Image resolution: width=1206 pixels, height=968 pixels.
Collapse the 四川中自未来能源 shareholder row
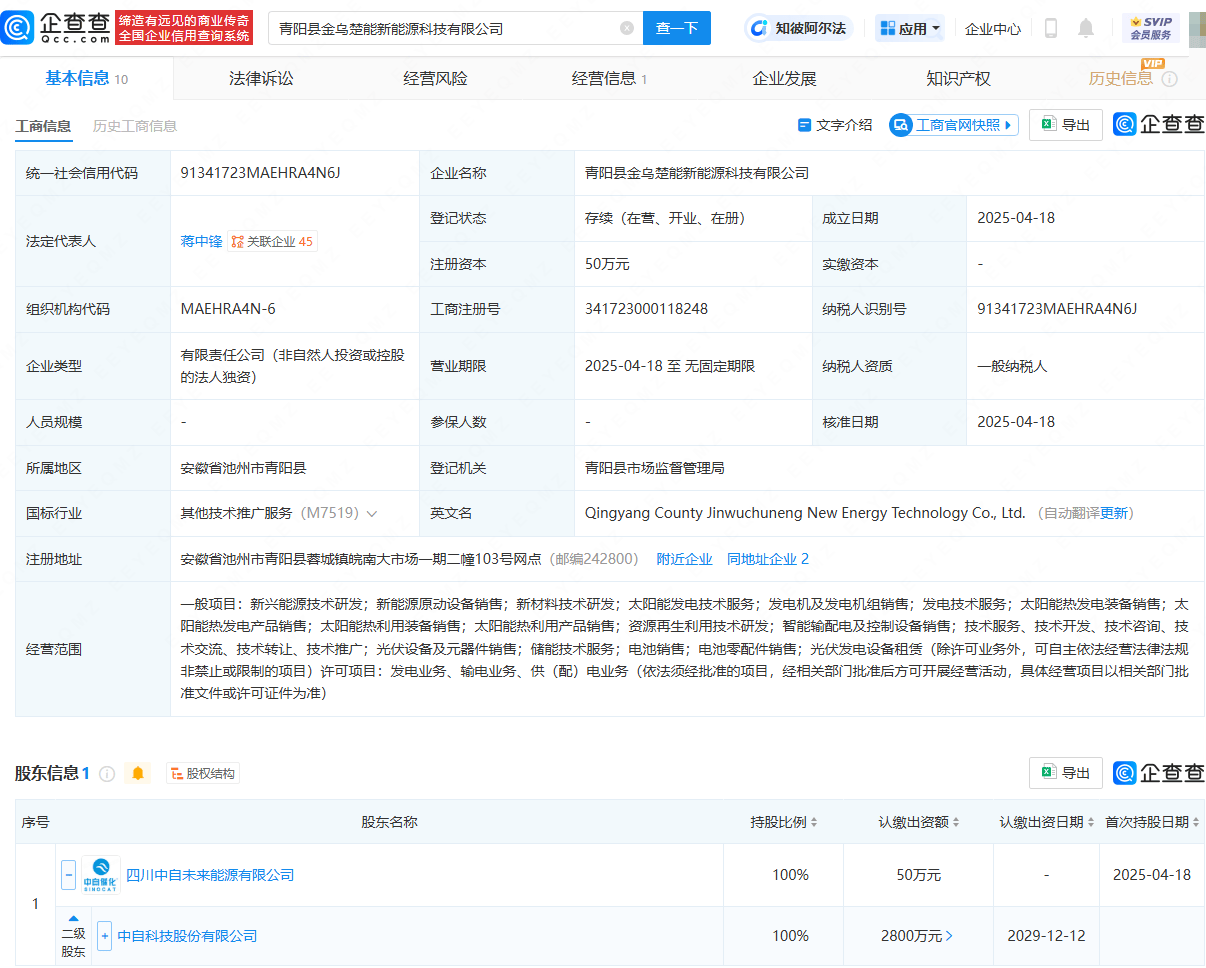(68, 875)
